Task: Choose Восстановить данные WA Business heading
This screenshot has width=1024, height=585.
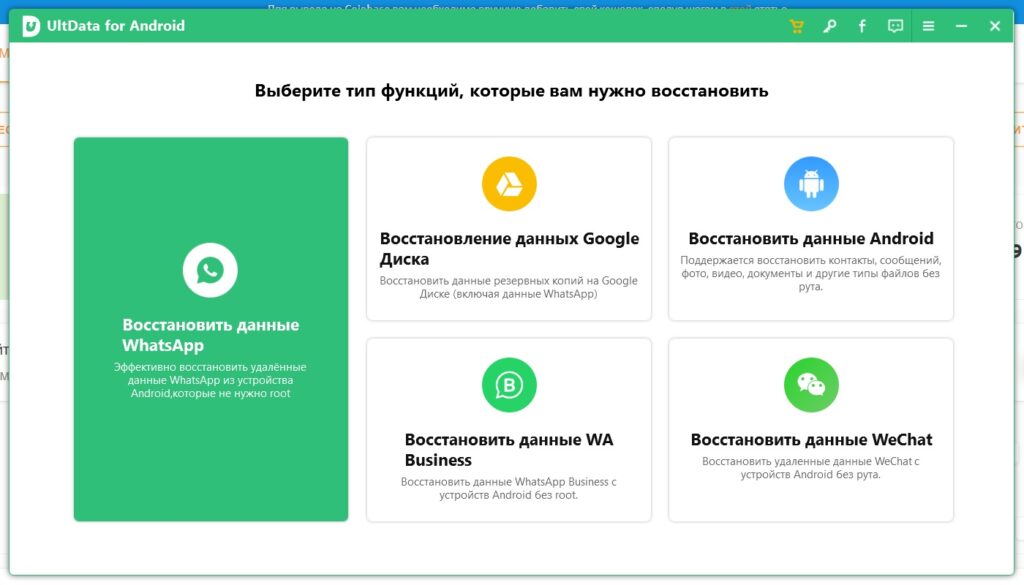Action: [509, 450]
